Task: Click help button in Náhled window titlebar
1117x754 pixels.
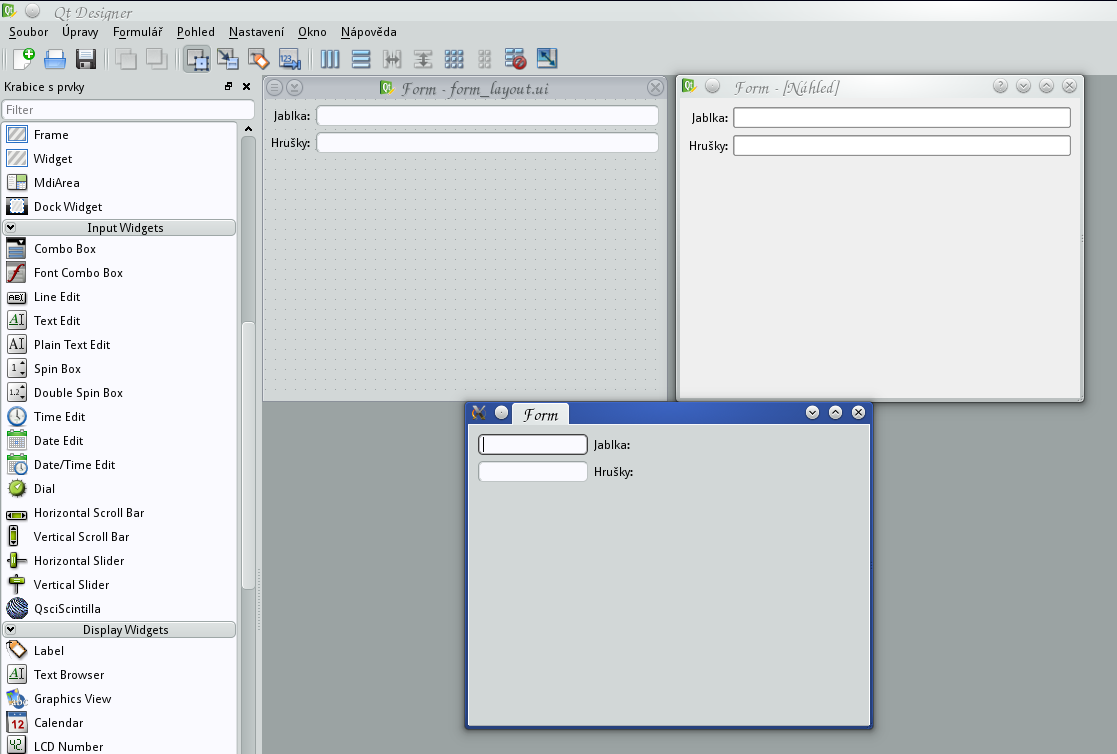Action: [x=1000, y=86]
